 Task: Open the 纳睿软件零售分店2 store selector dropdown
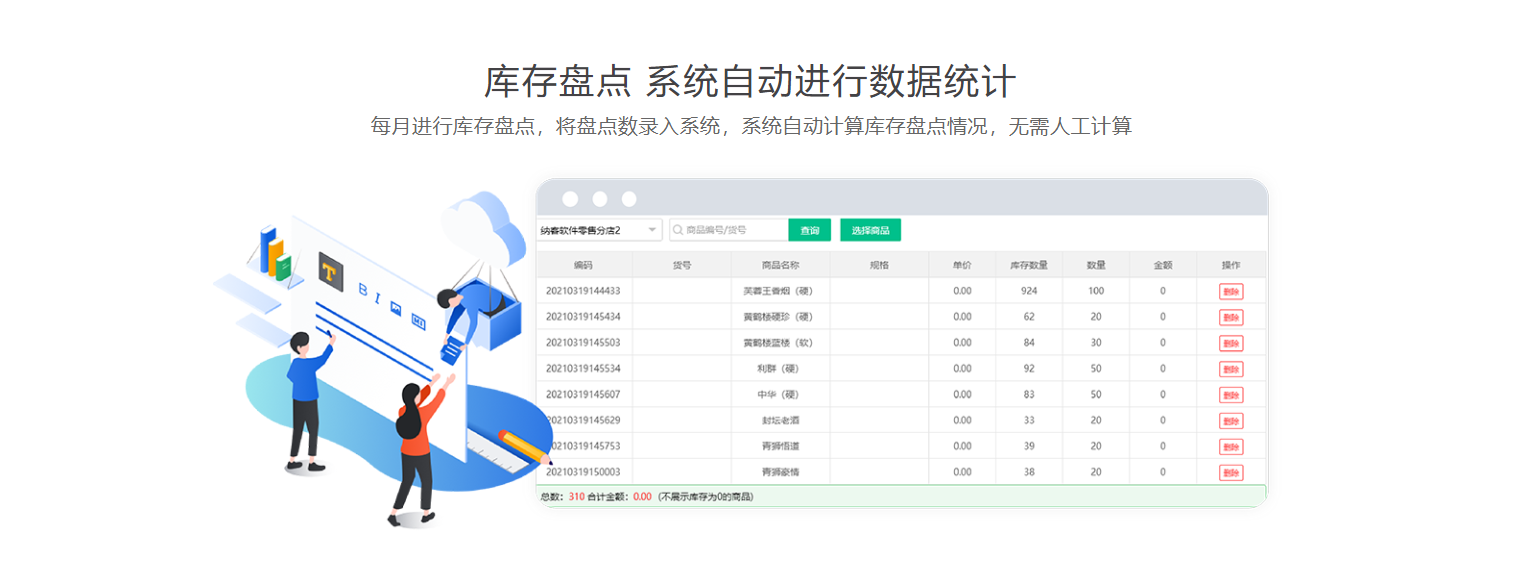(600, 228)
